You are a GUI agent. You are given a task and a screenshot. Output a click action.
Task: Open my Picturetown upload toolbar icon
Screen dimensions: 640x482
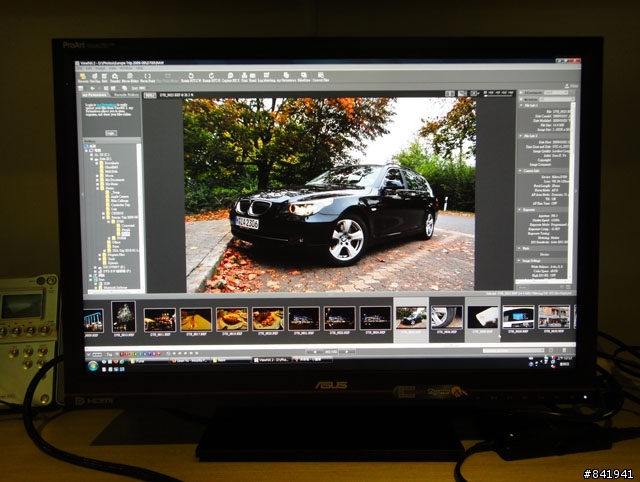point(286,78)
